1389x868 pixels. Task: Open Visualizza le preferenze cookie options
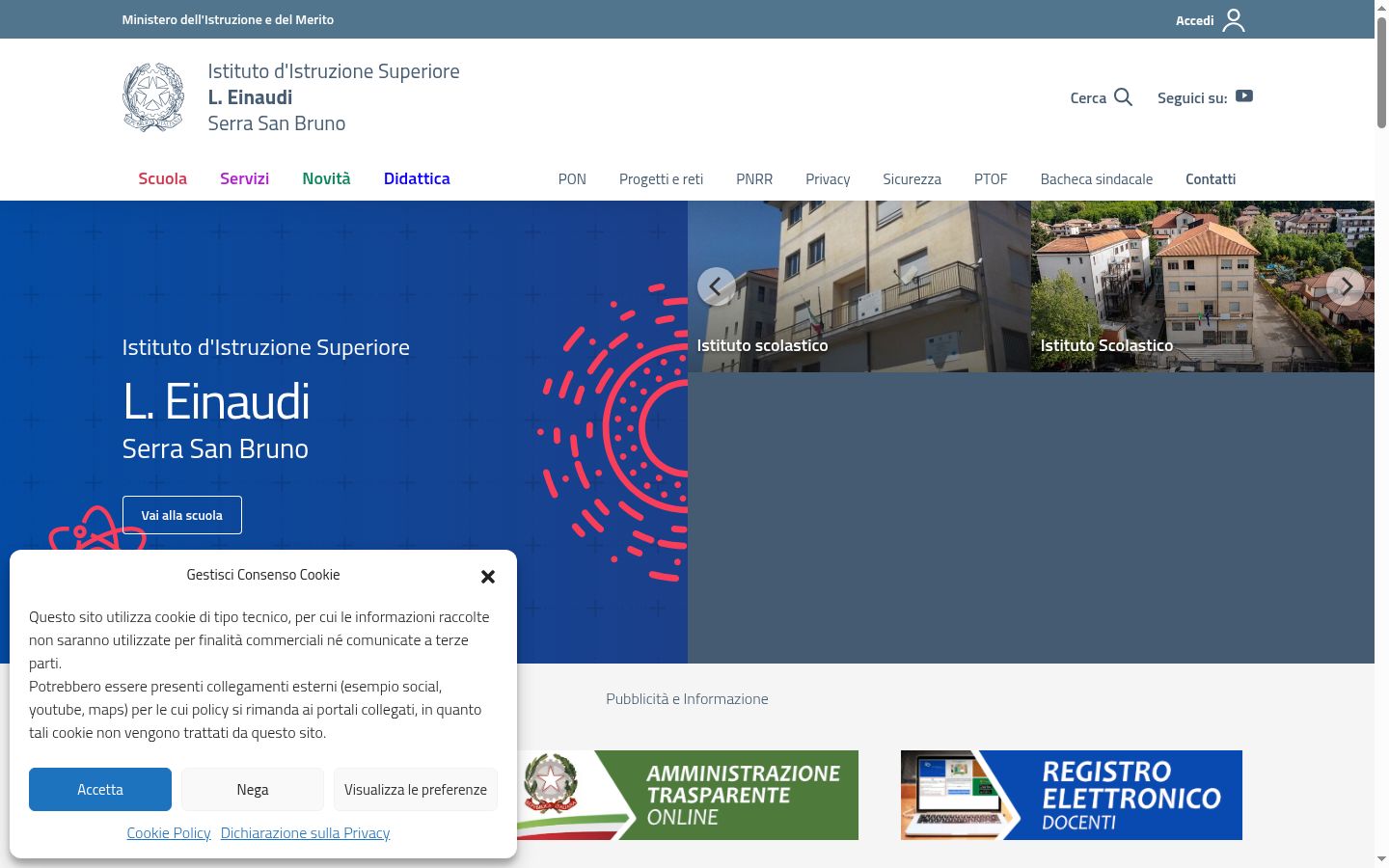click(x=416, y=789)
